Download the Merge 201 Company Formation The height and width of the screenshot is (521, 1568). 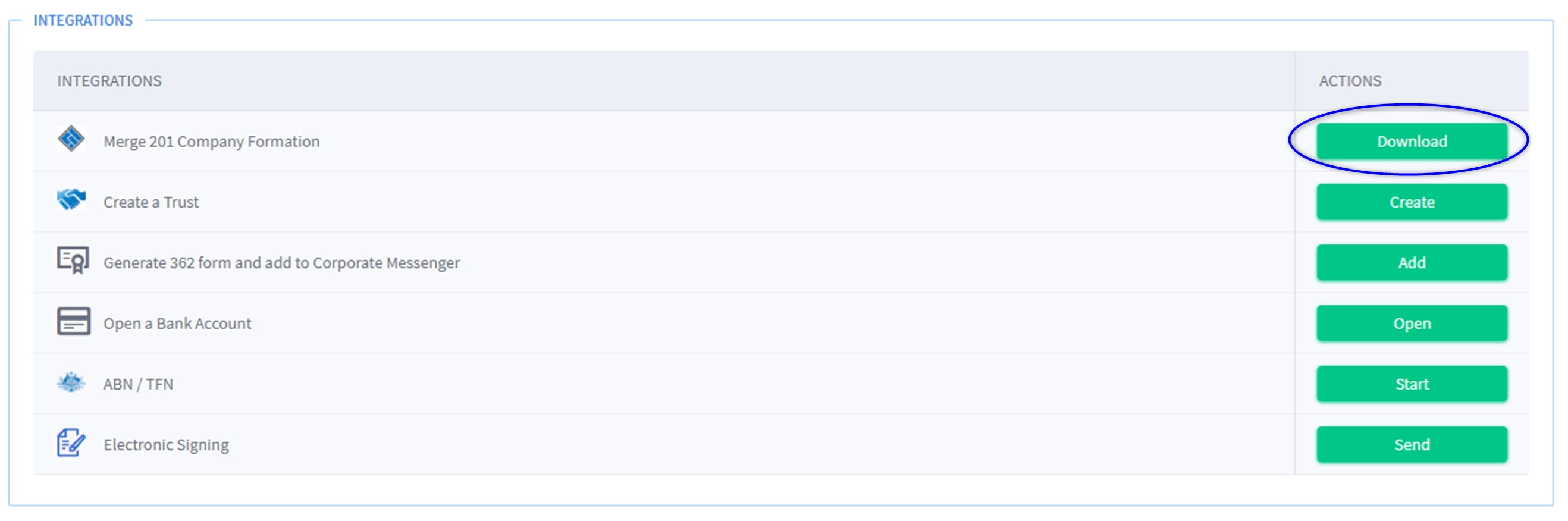(1412, 141)
